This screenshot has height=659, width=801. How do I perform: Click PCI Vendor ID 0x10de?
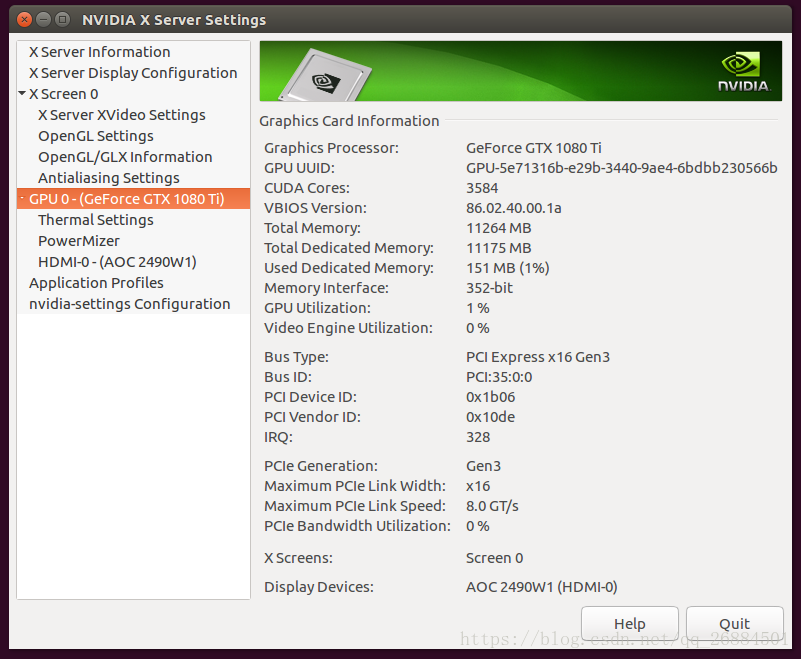click(490, 417)
